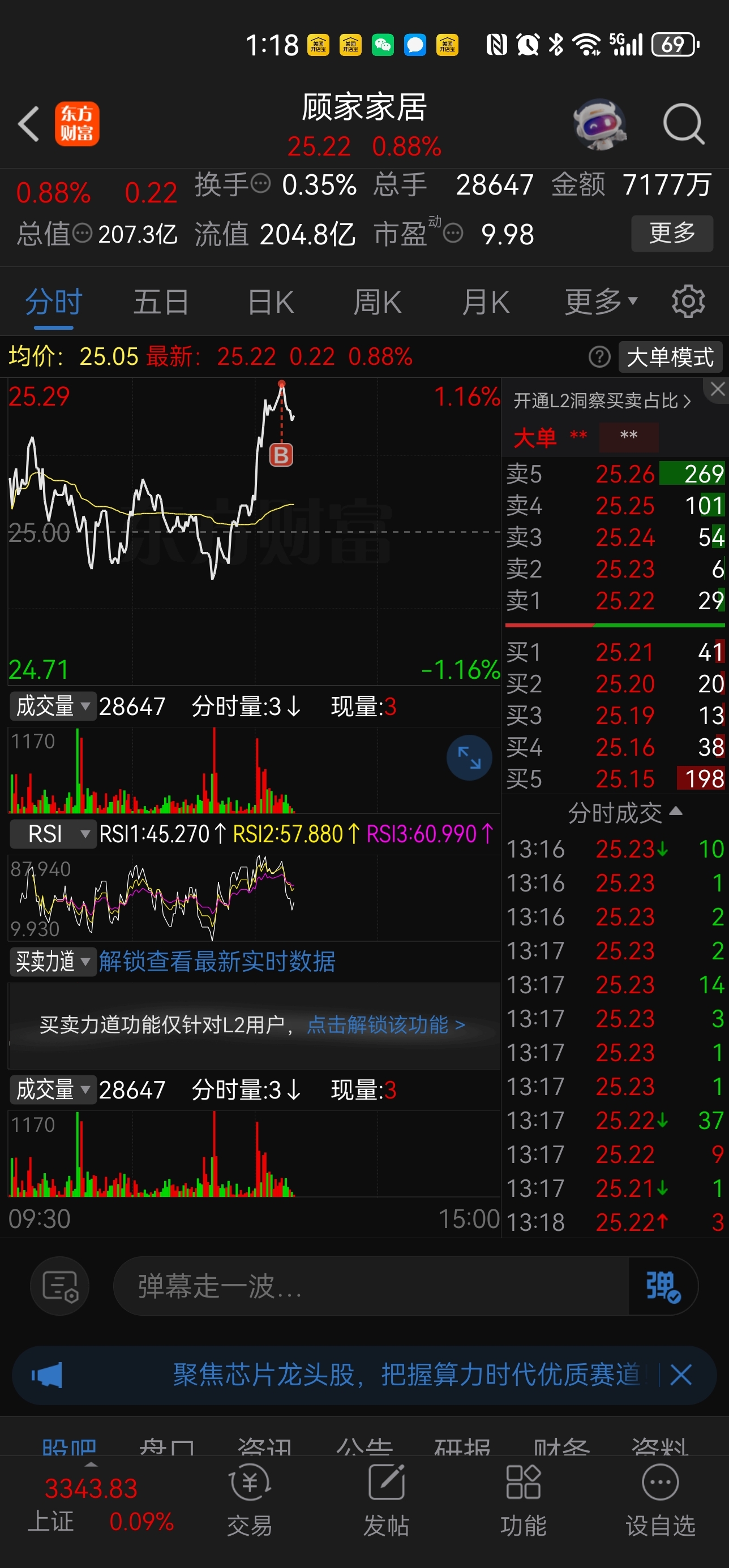This screenshot has width=729, height=1568.
Task: Tap info icon beside 换手
Action: click(x=261, y=183)
